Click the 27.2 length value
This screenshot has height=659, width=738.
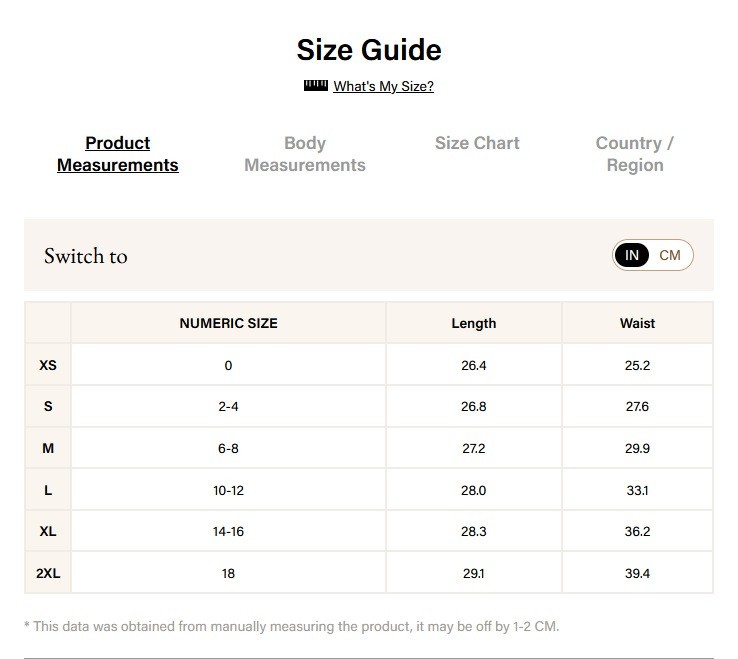pos(473,448)
